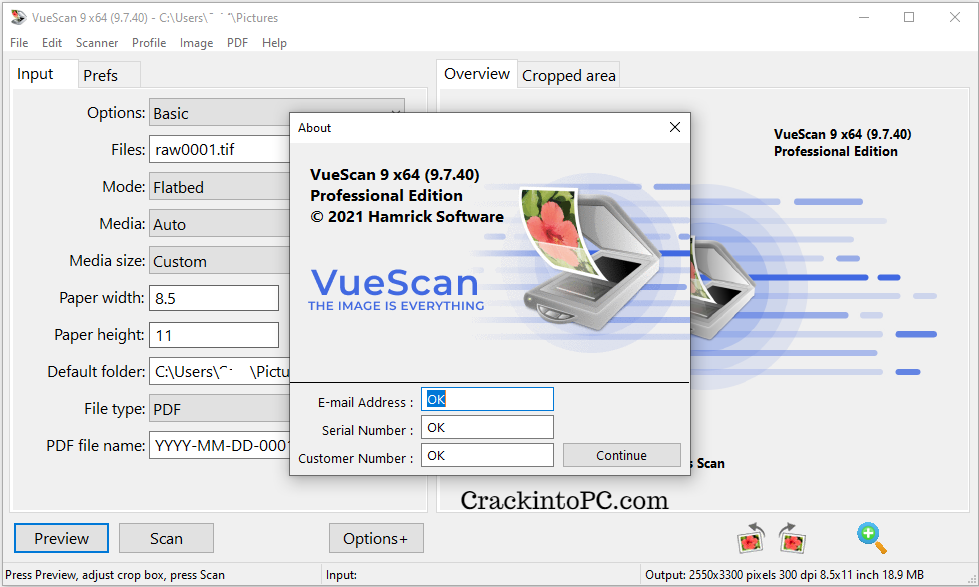The image size is (979, 587).
Task: Click the Files field raw0001.tif
Action: (x=219, y=149)
